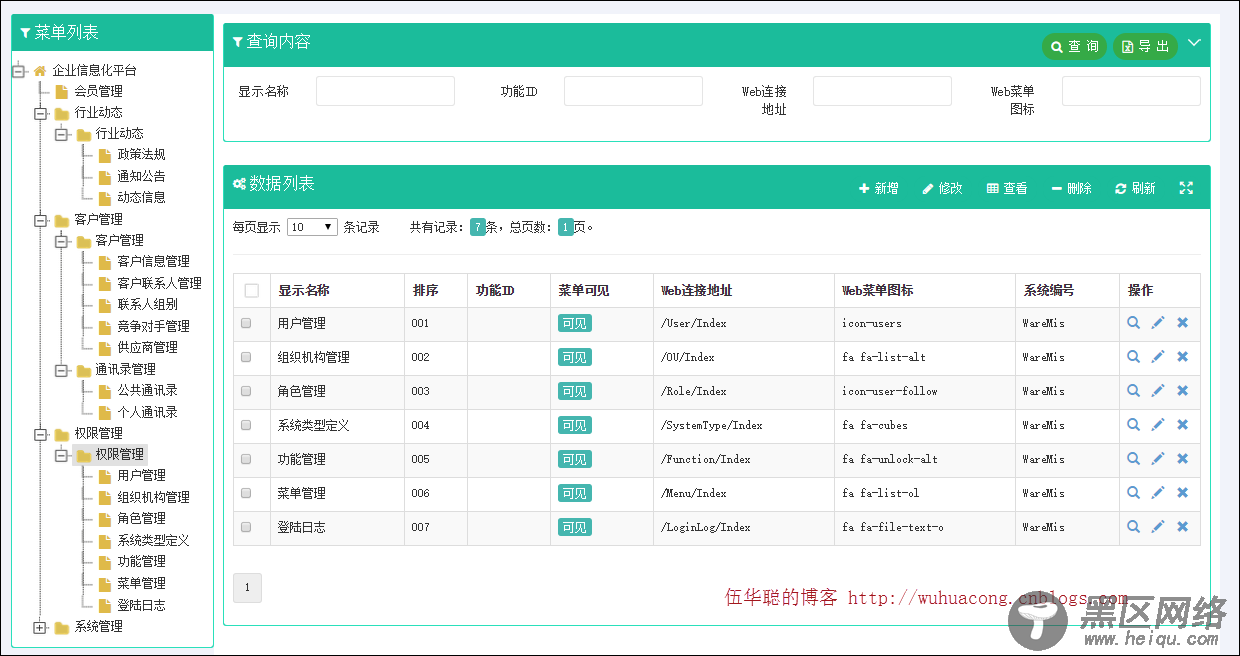Remove 角色管理 row via X icon
Viewport: 1240px width, 656px height.
[x=1182, y=391]
